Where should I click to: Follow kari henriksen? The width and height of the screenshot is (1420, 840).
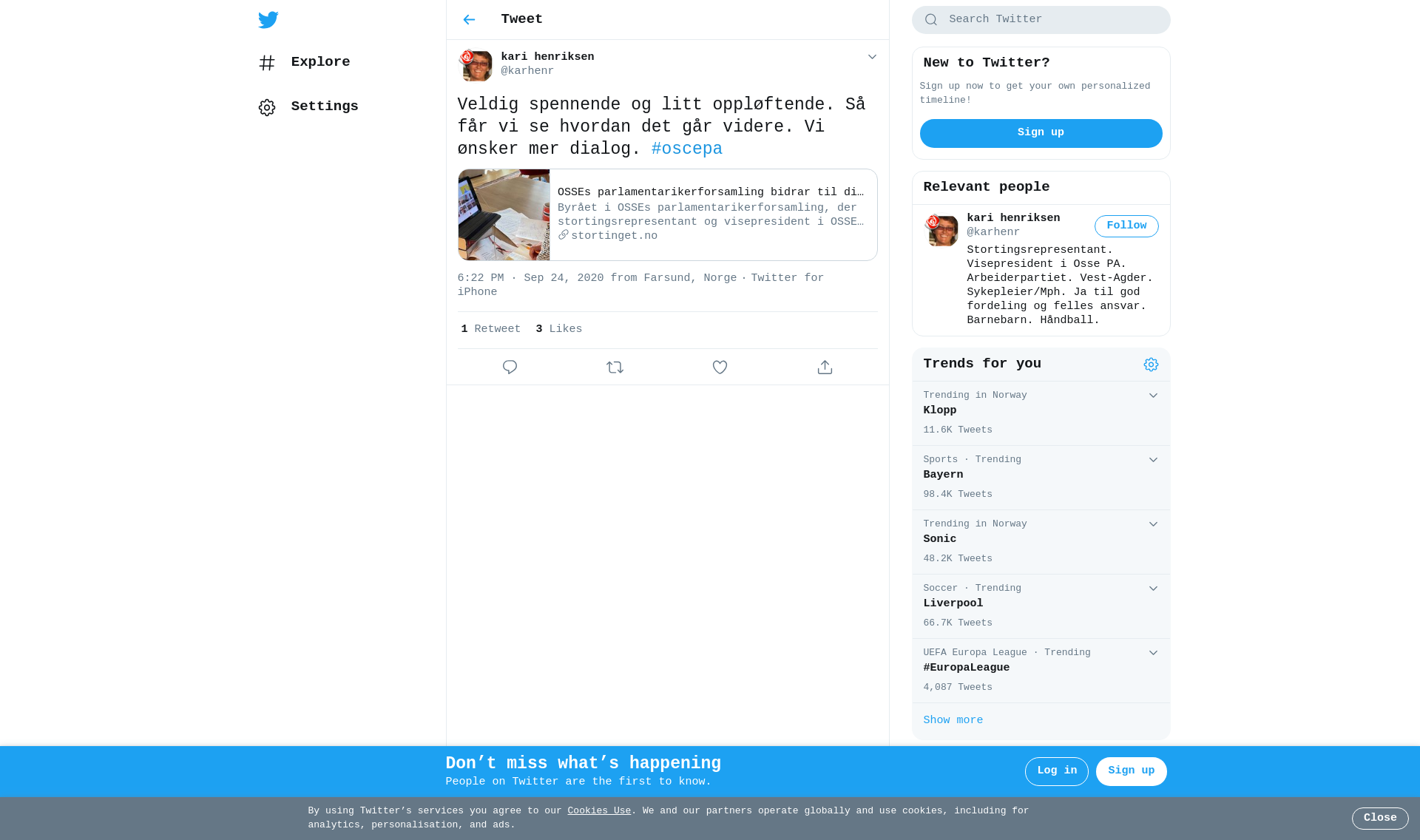coord(1126,226)
